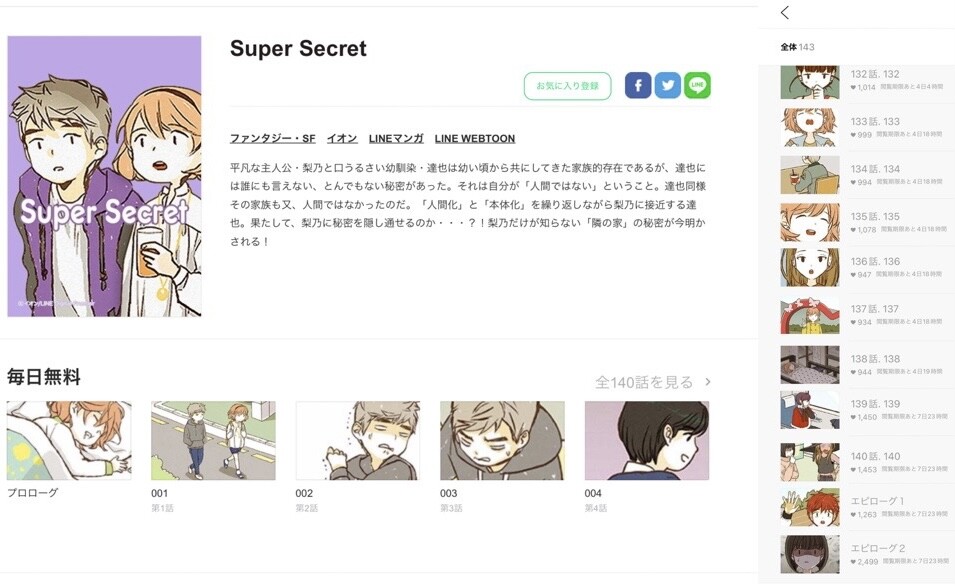Image resolution: width=955 pixels, height=586 pixels.
Task: Select 140話 in the side episode list
Action: point(866,462)
